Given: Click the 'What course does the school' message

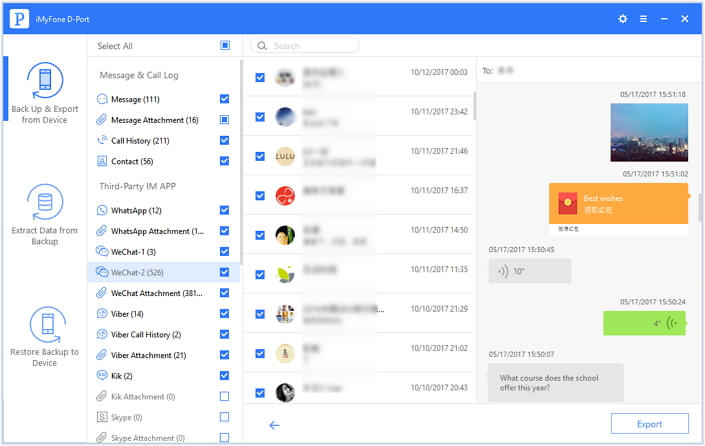Looking at the screenshot, I should coord(555,383).
